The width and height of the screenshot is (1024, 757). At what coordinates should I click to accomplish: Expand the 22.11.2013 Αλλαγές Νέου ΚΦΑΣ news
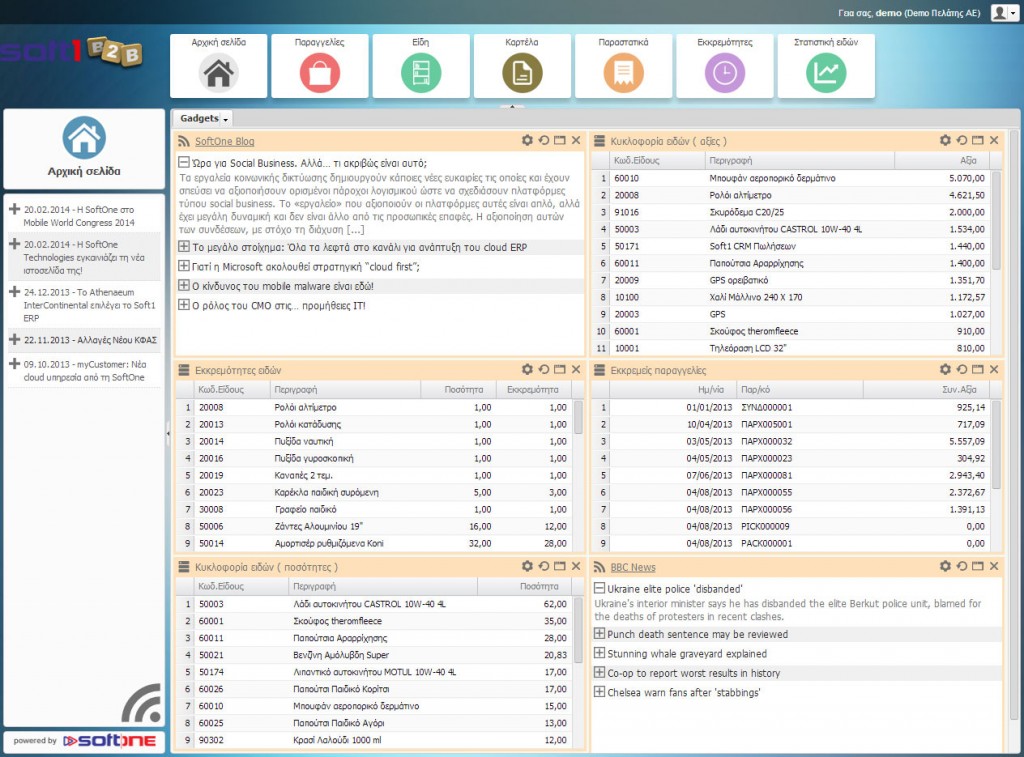pos(14,339)
